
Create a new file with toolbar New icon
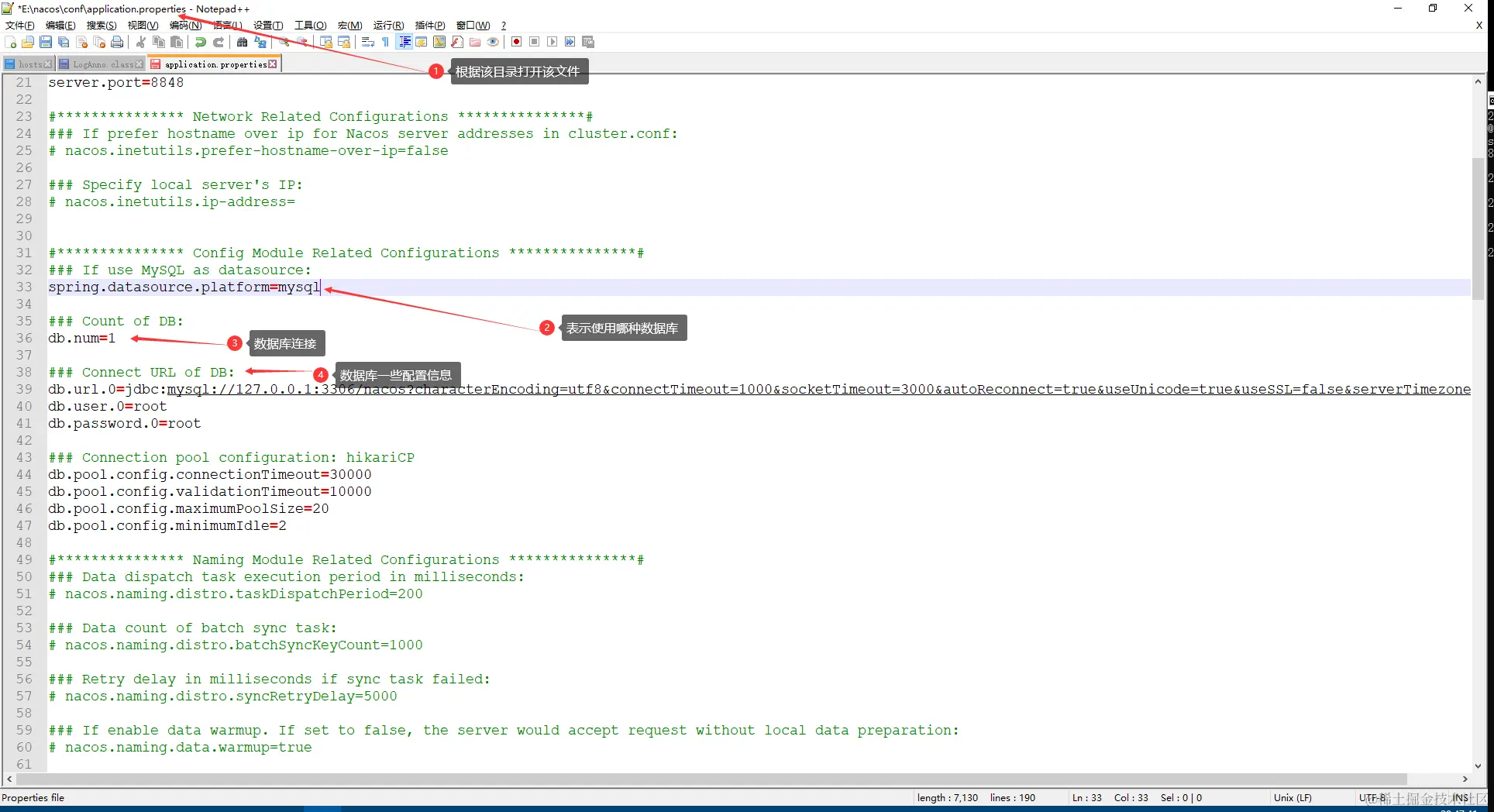click(x=11, y=42)
